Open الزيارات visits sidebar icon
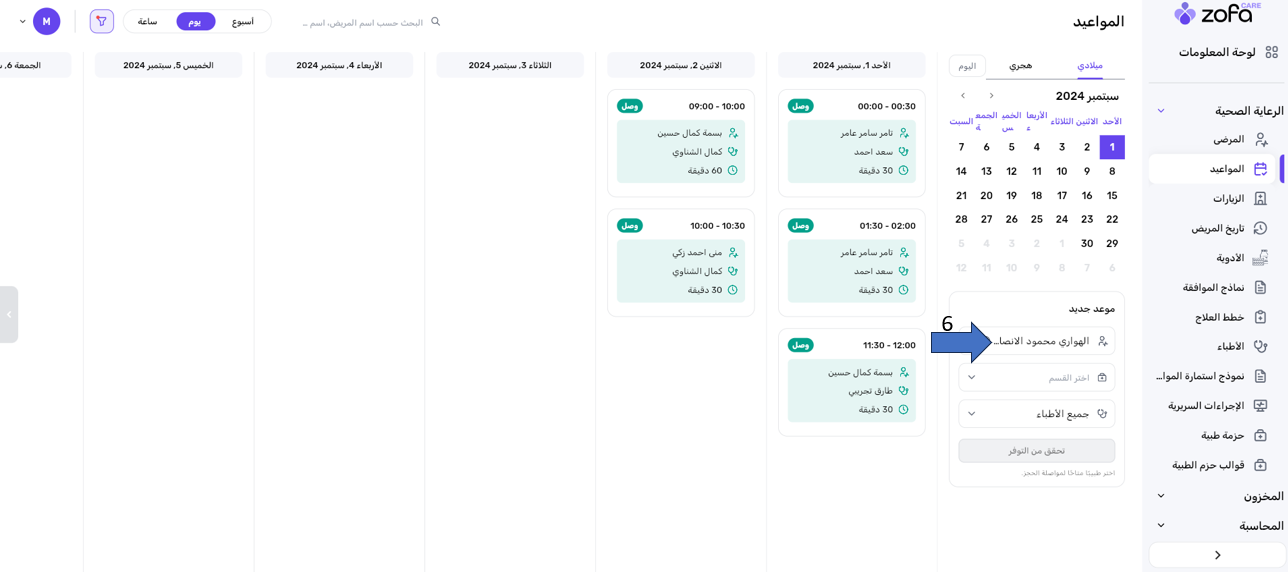 click(1260, 198)
